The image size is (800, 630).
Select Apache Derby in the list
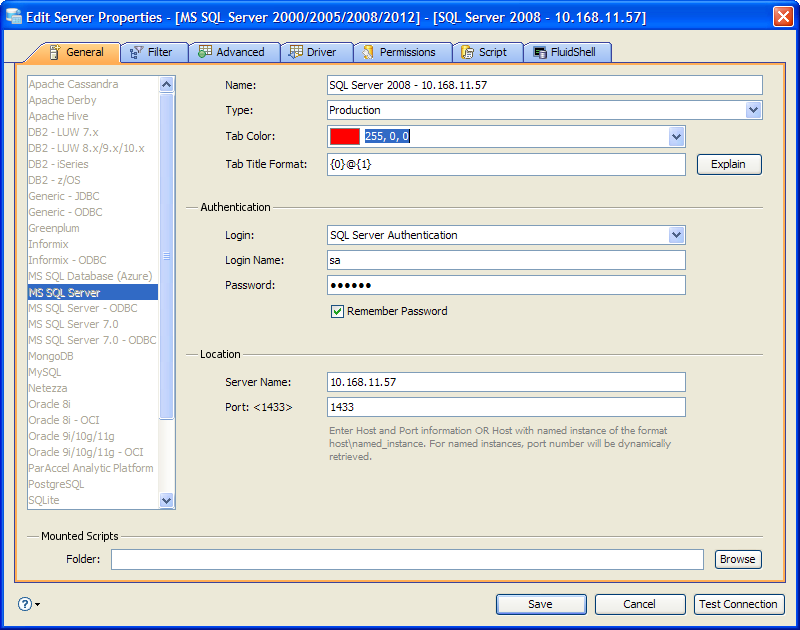point(62,100)
